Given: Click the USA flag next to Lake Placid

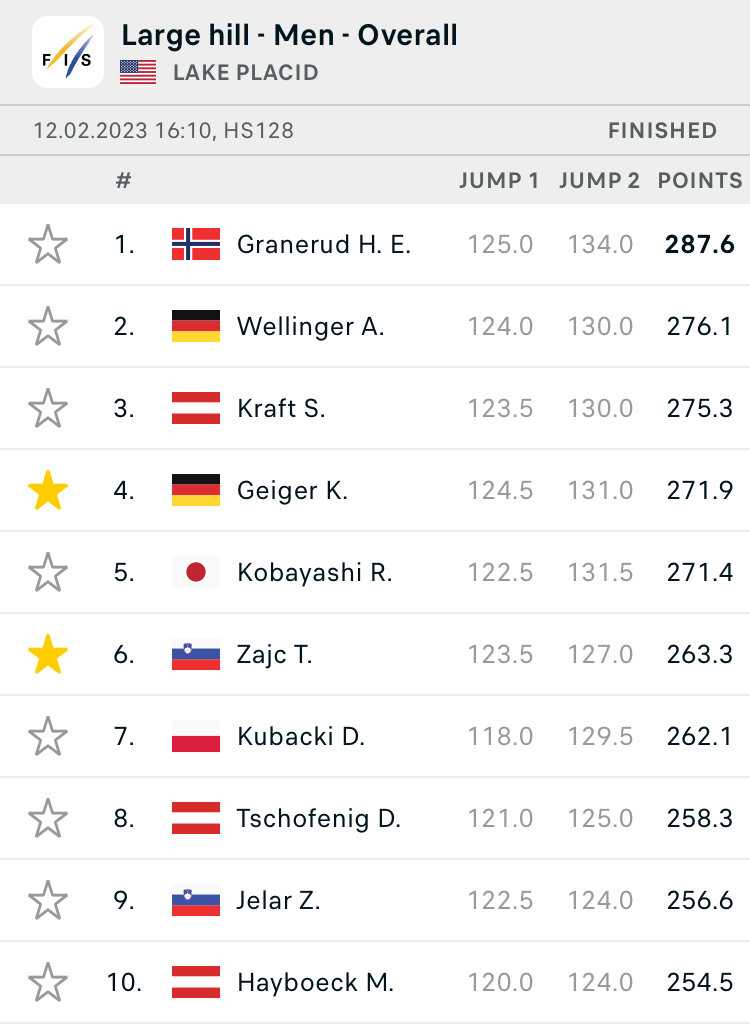Looking at the screenshot, I should coord(138,72).
